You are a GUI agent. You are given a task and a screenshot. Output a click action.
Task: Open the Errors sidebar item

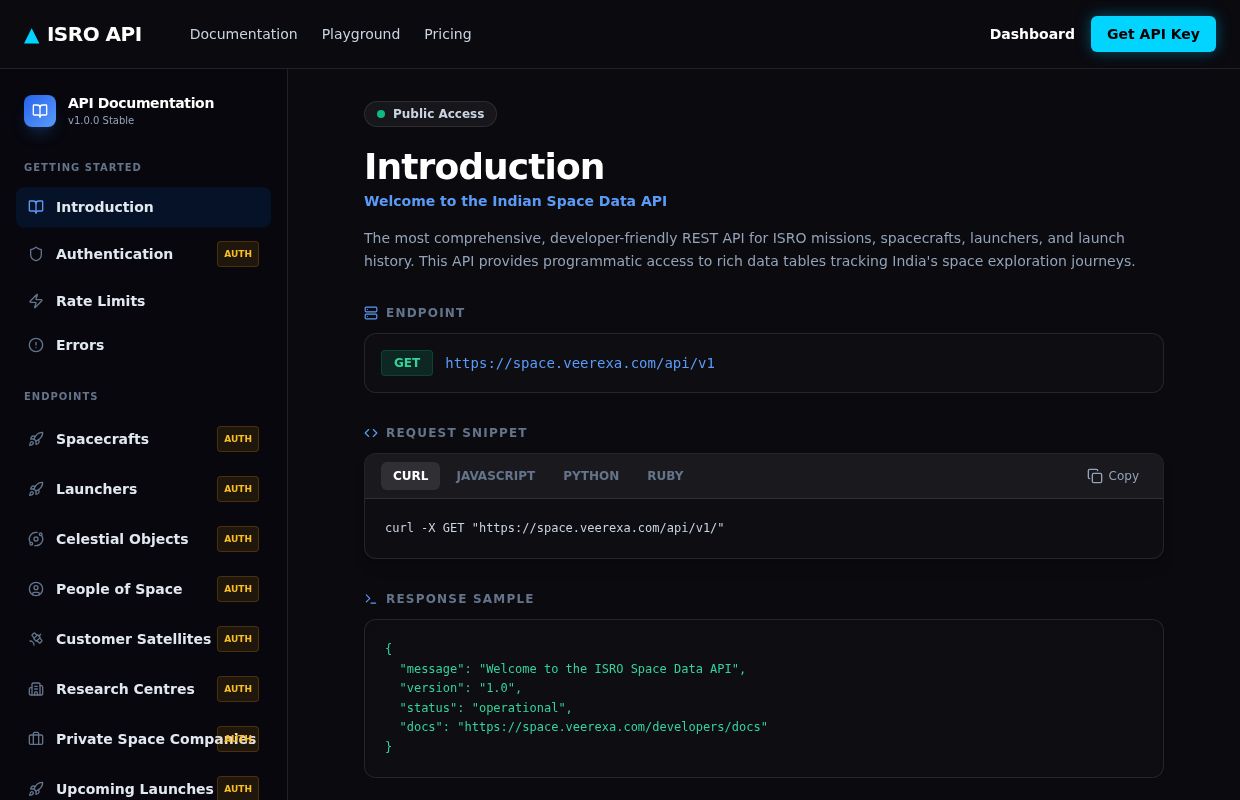[x=143, y=345]
